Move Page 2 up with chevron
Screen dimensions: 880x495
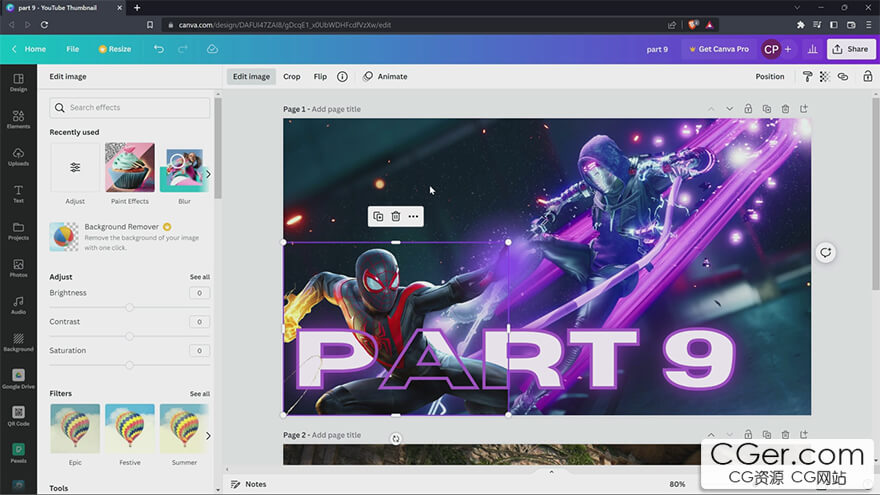(711, 434)
